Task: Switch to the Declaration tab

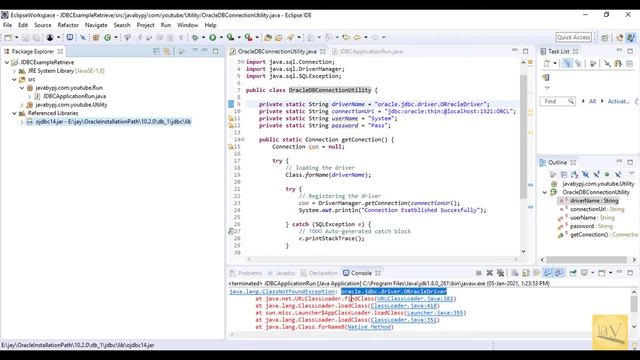Action: (x=319, y=273)
